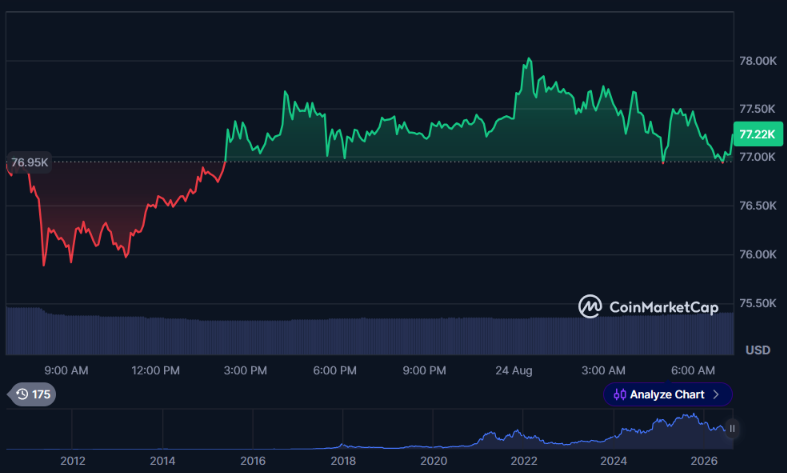Click the candlestick icon in Analyze Chart
This screenshot has width=787, height=473.
coord(620,395)
